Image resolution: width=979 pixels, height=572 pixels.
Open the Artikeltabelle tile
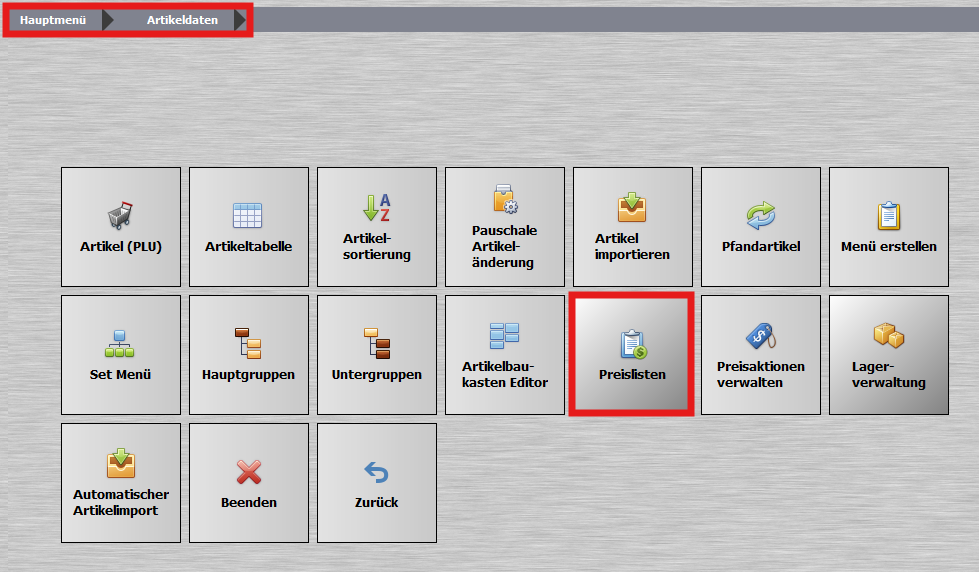(248, 227)
